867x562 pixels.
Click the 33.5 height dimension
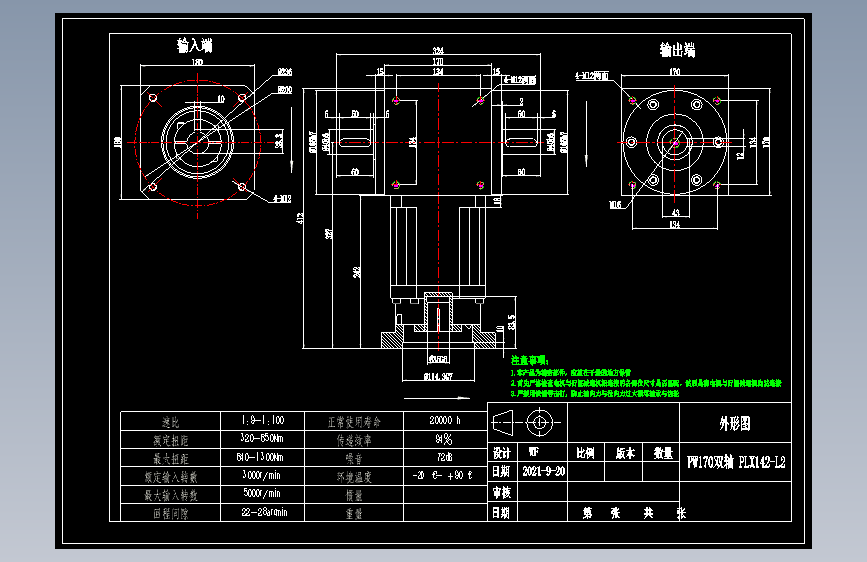(x=511, y=322)
